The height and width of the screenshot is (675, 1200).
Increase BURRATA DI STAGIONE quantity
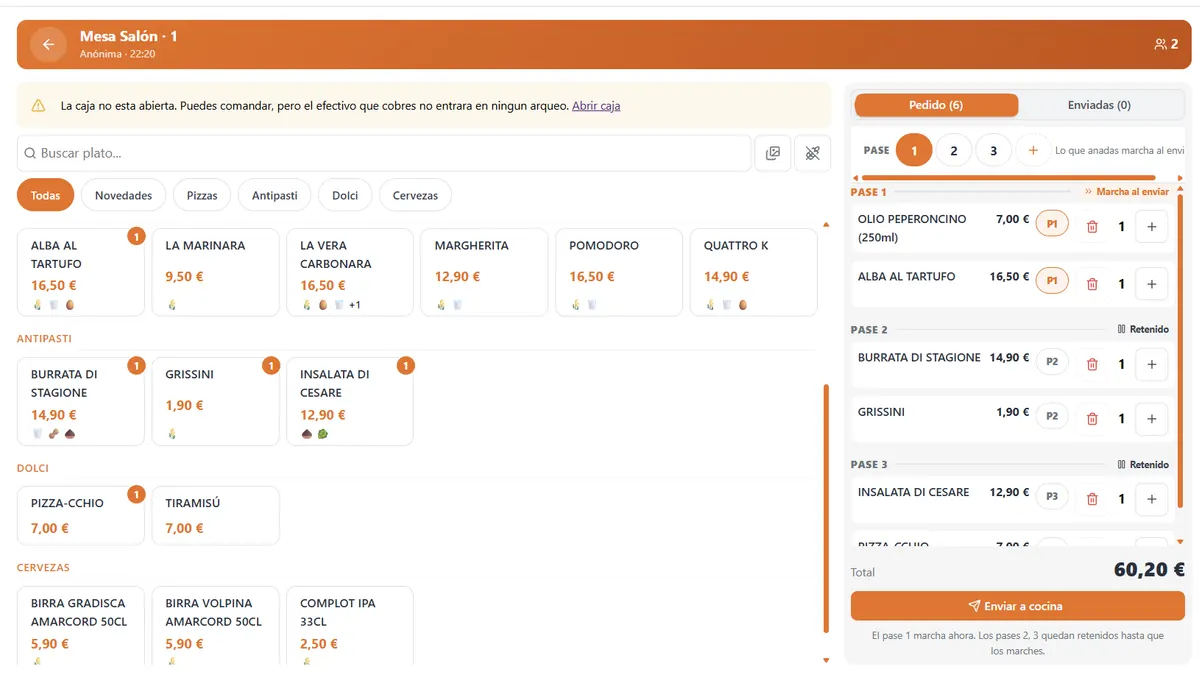point(1151,364)
